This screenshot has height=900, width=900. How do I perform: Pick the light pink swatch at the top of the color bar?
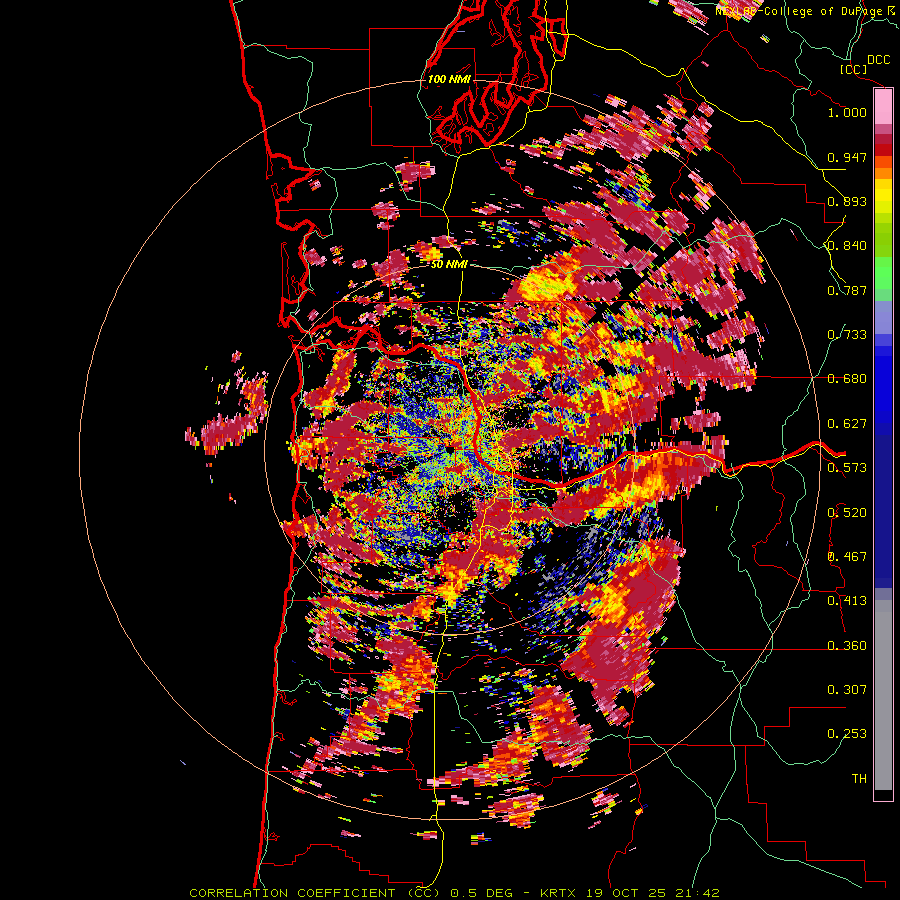883,107
